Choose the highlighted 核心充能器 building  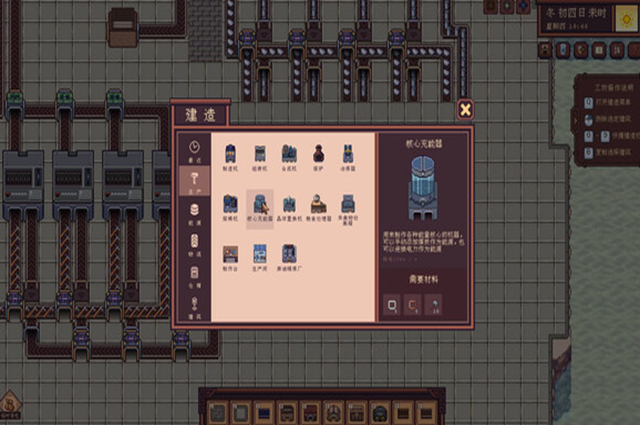260,209
